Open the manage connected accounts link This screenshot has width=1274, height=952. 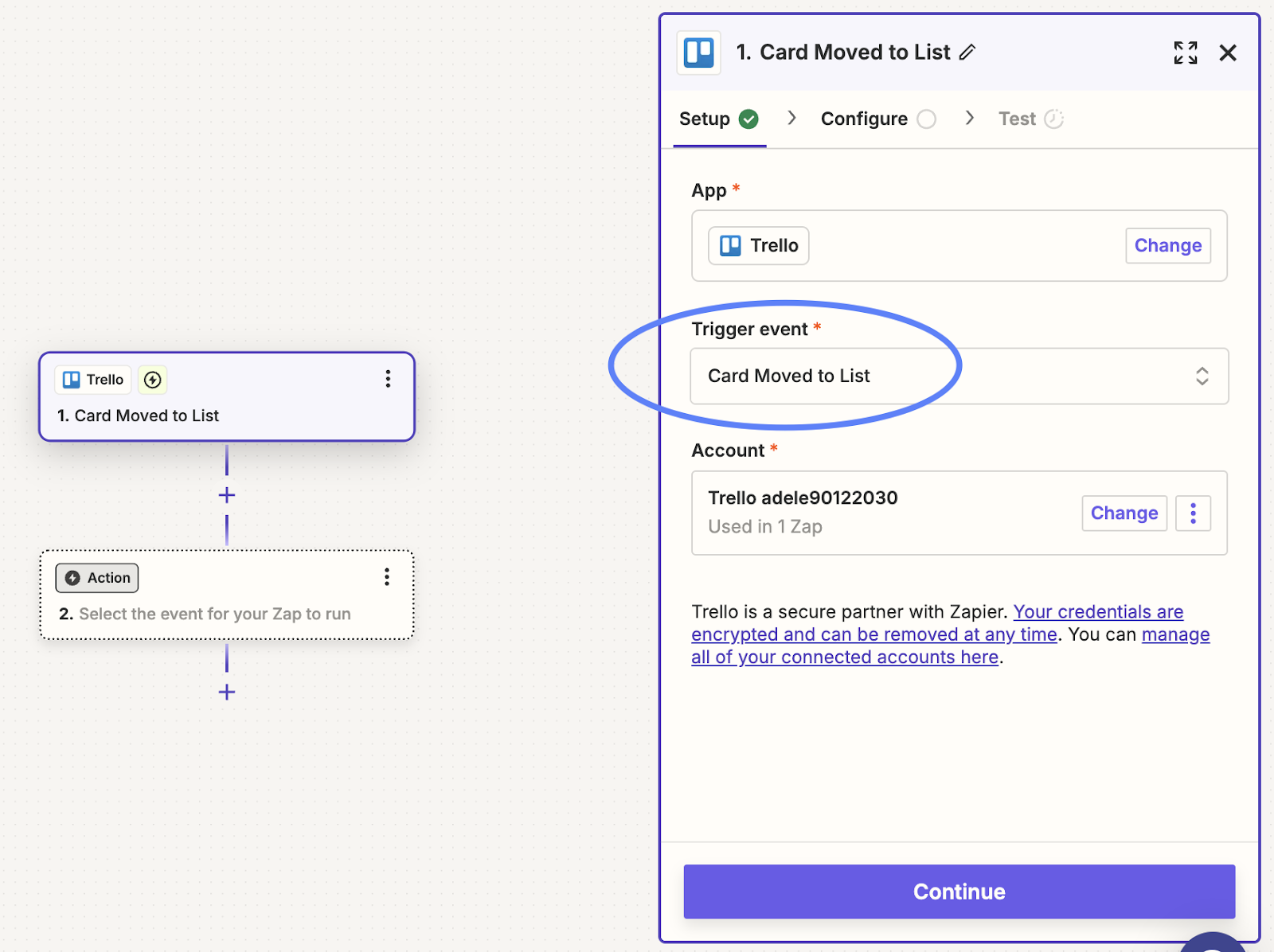(844, 657)
